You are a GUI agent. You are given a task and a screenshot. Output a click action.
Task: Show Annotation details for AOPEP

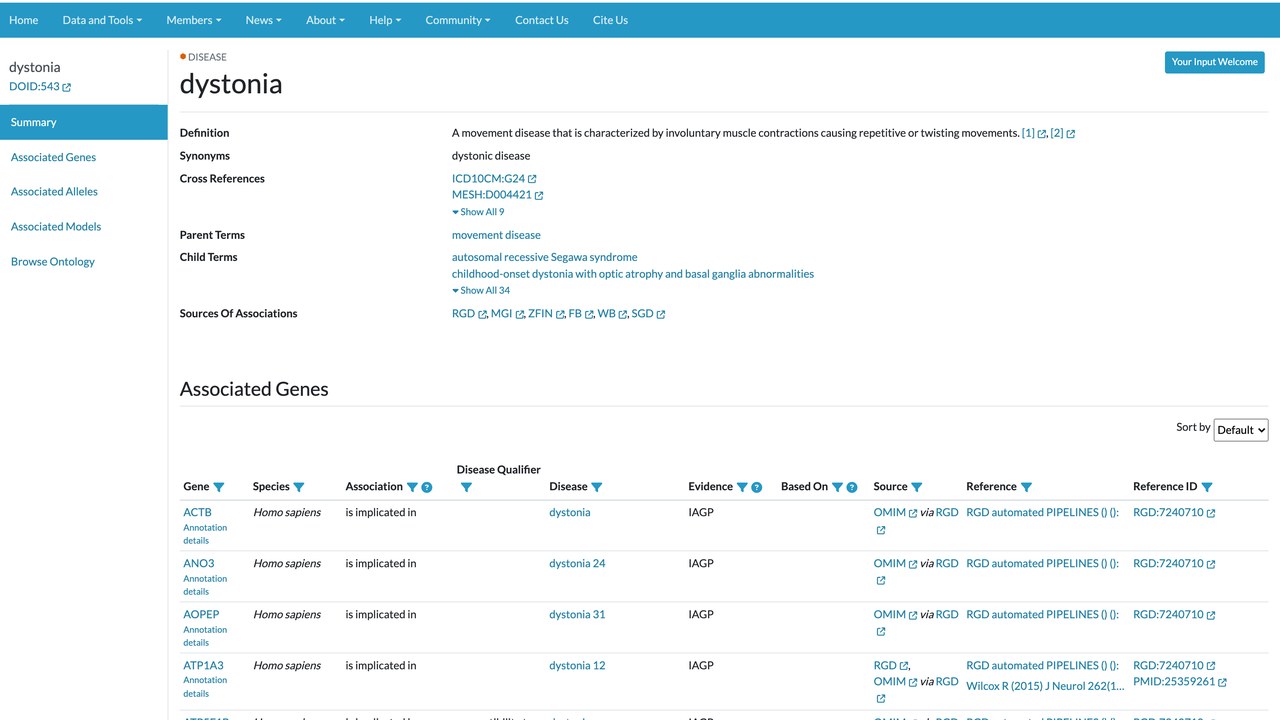(205, 636)
